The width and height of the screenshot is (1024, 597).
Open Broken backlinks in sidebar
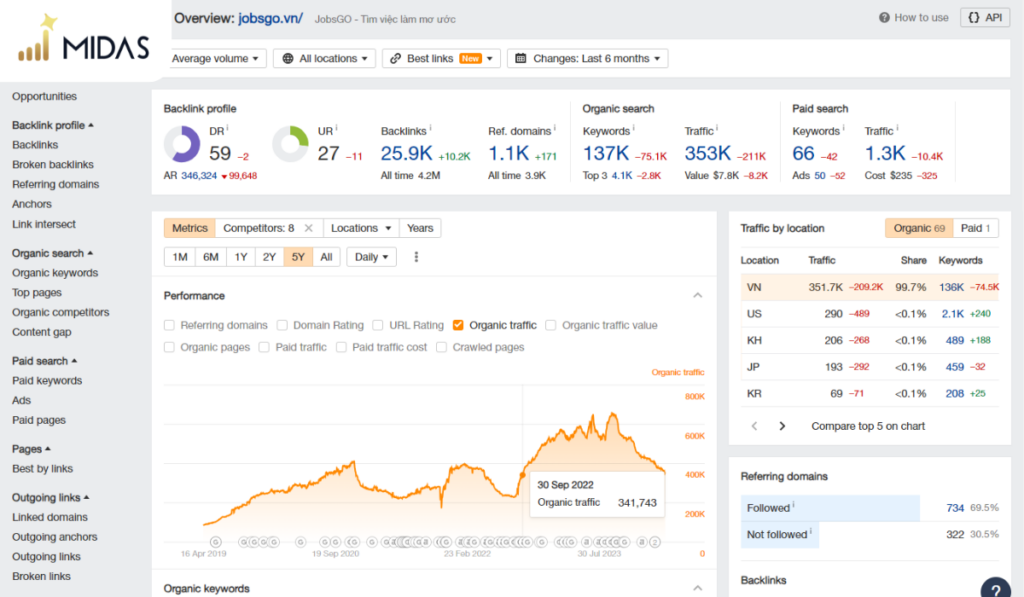[53, 165]
